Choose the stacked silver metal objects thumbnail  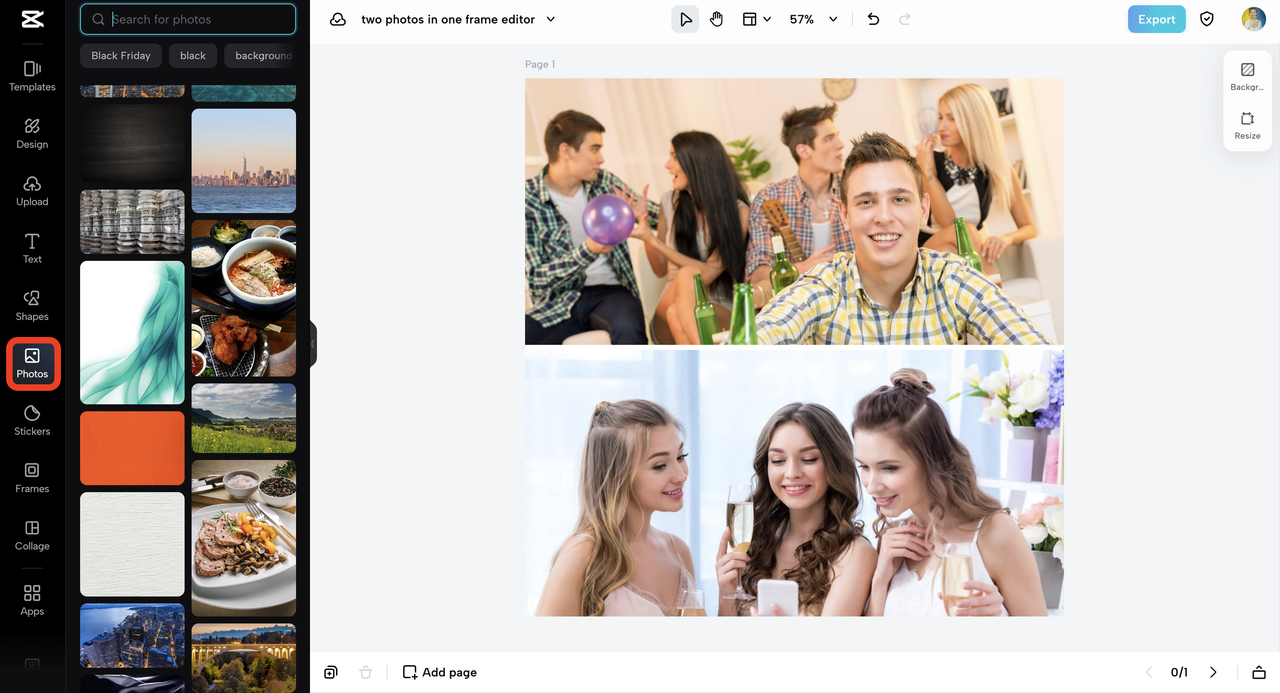pos(132,221)
